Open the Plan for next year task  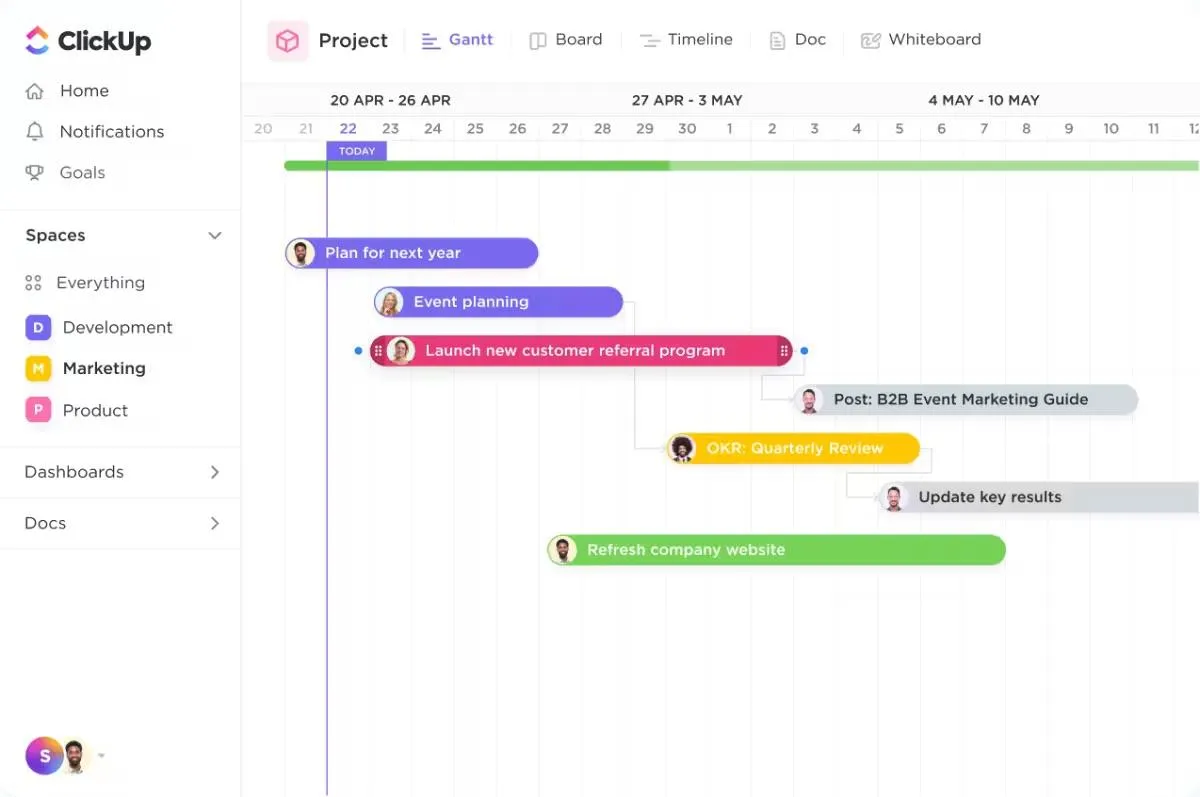[x=412, y=253]
